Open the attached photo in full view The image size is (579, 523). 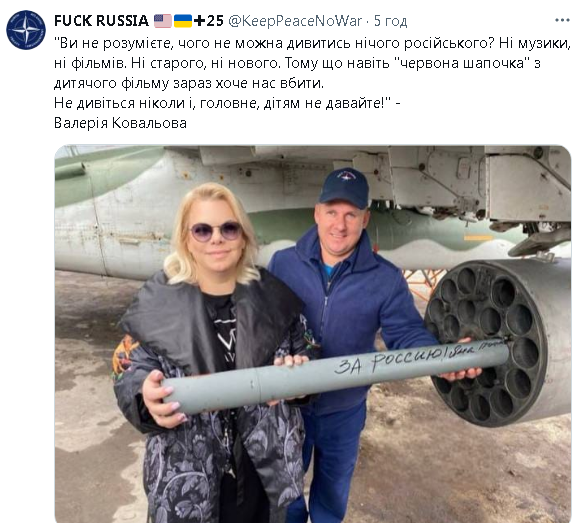313,334
